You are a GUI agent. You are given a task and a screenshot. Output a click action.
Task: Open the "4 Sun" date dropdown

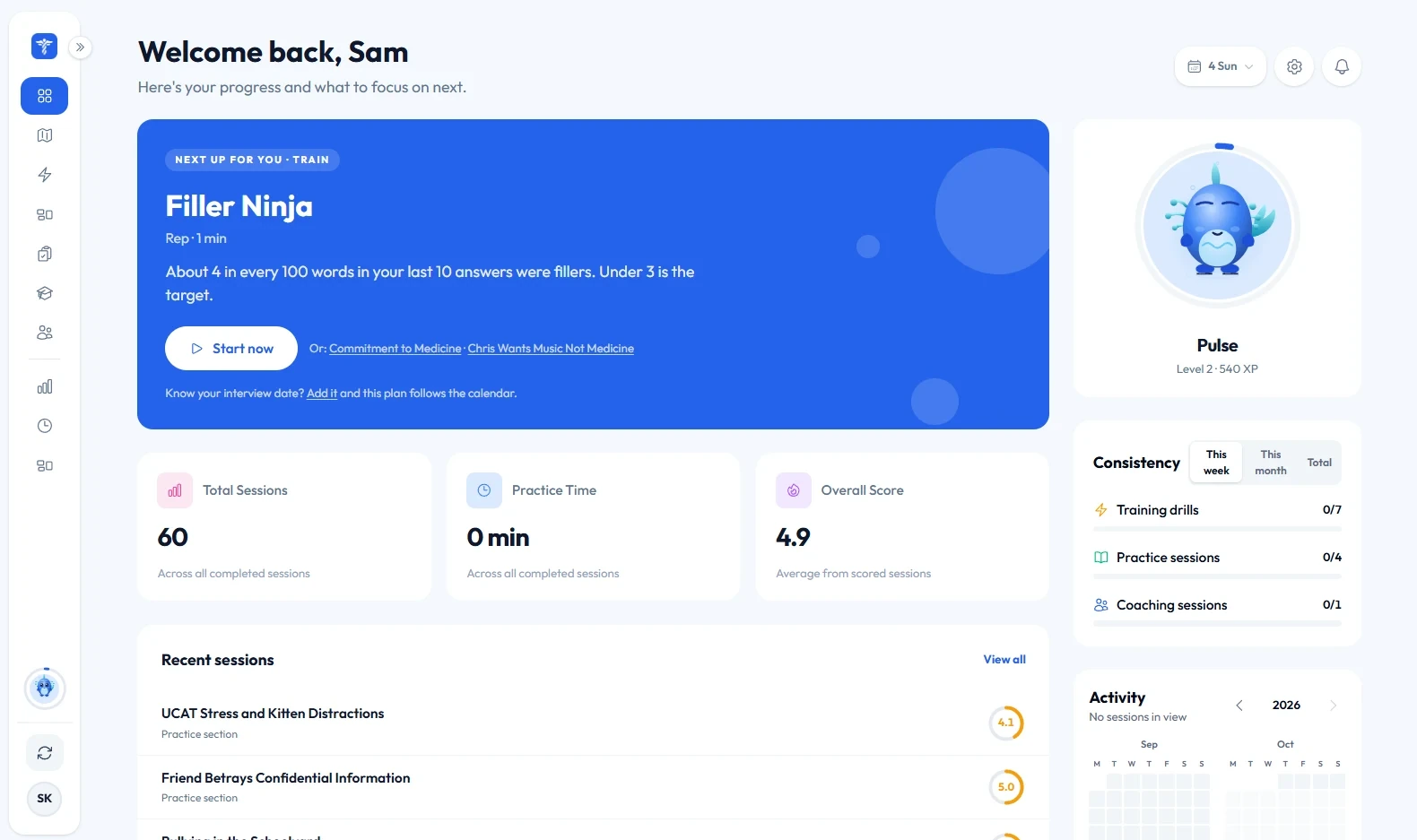pyautogui.click(x=1221, y=66)
